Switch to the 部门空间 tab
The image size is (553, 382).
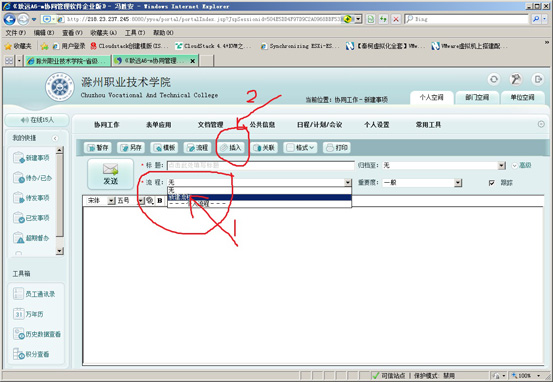tap(477, 97)
